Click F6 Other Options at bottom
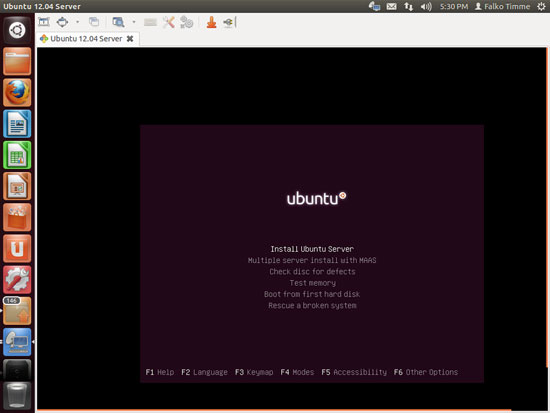The image size is (550, 413). pos(426,372)
